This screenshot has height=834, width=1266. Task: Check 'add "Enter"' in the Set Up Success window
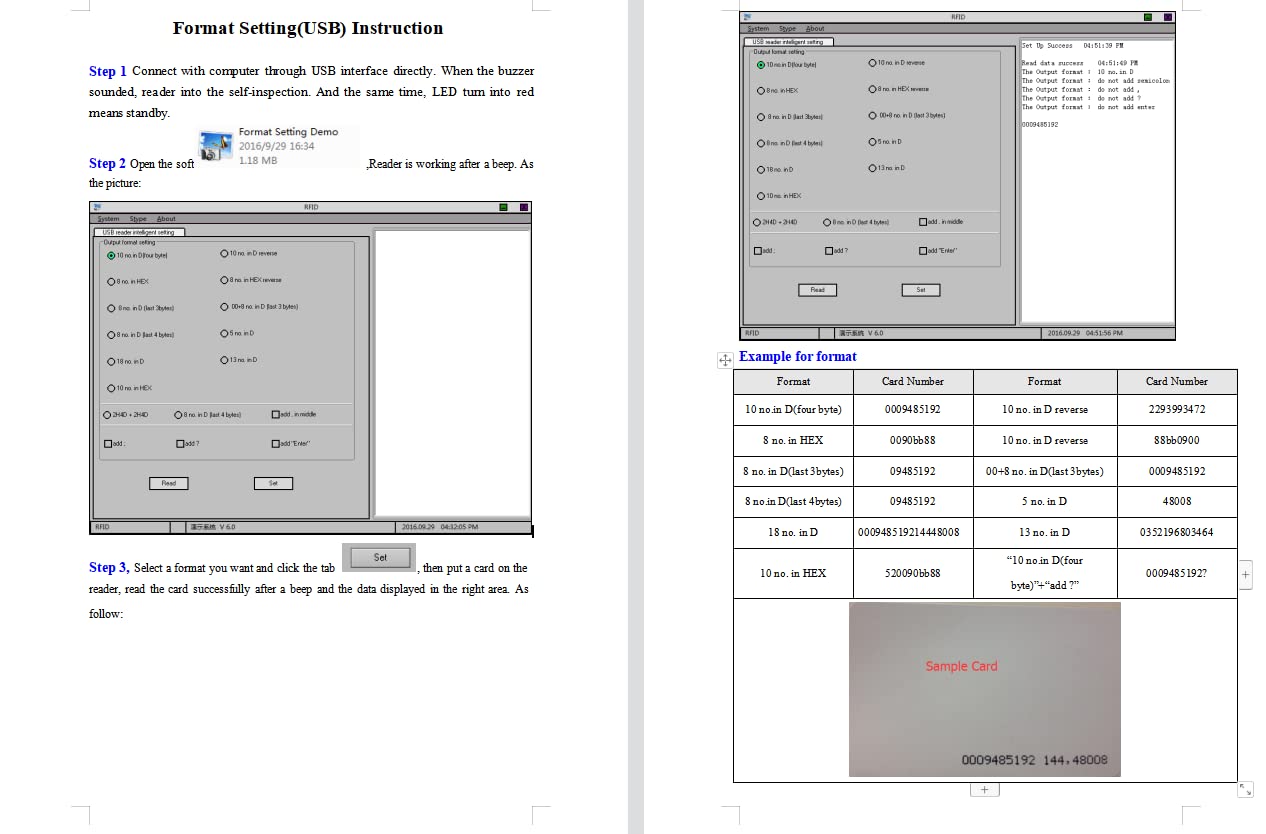922,250
